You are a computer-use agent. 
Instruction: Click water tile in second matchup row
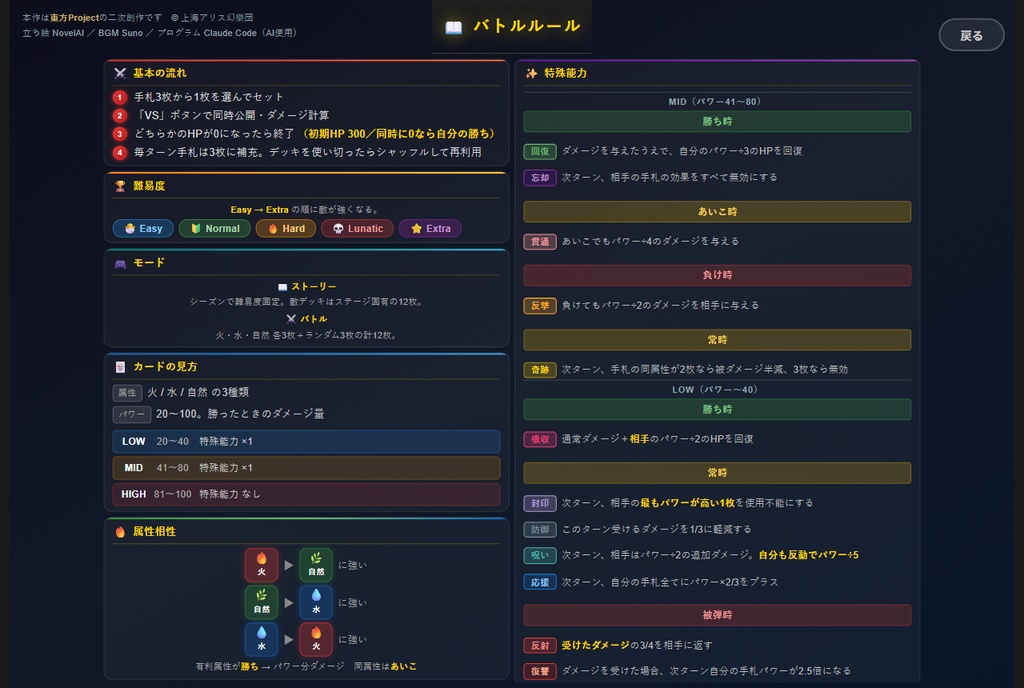point(316,602)
